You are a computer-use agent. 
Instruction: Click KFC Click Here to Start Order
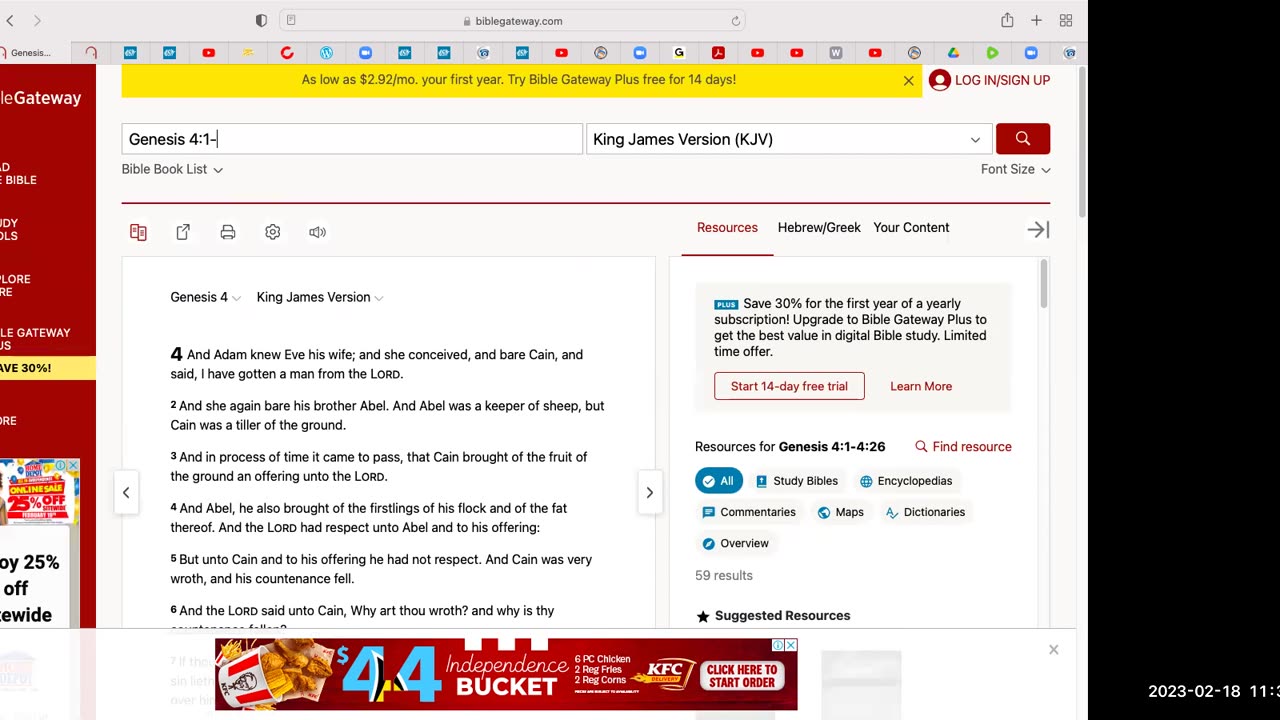pyautogui.click(x=741, y=676)
